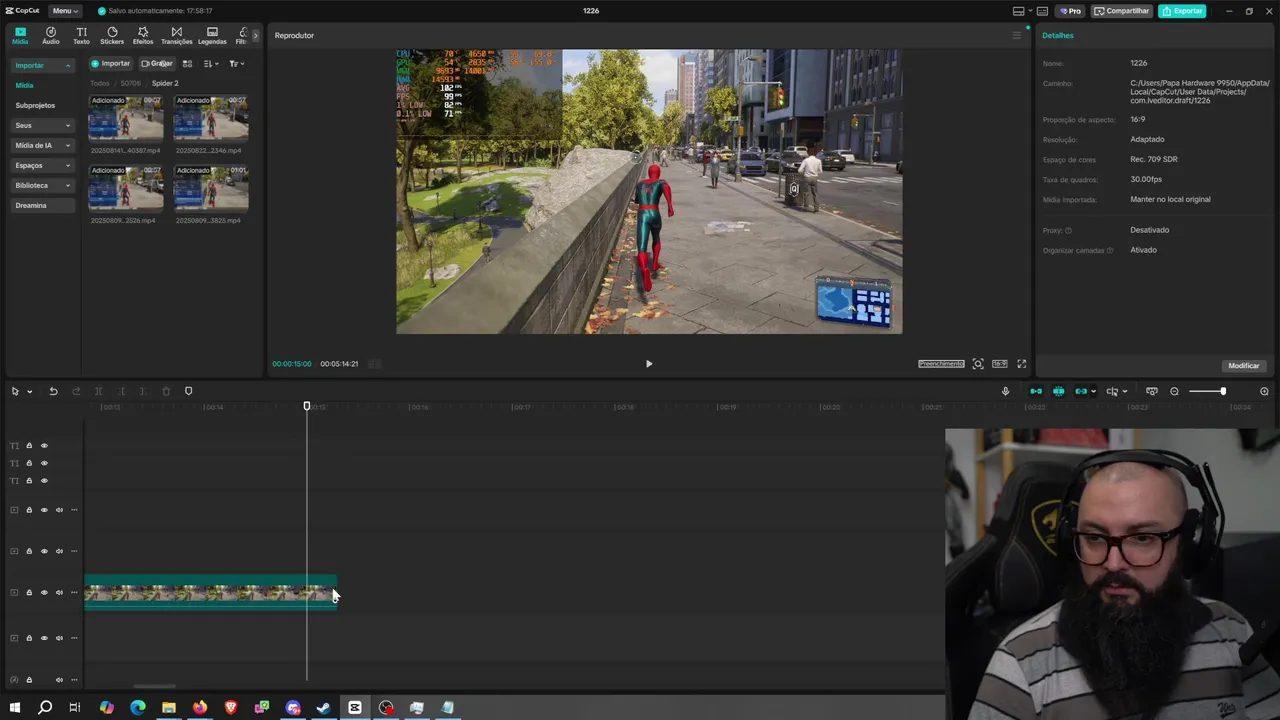Enter fullscreen preview

click(x=1021, y=364)
